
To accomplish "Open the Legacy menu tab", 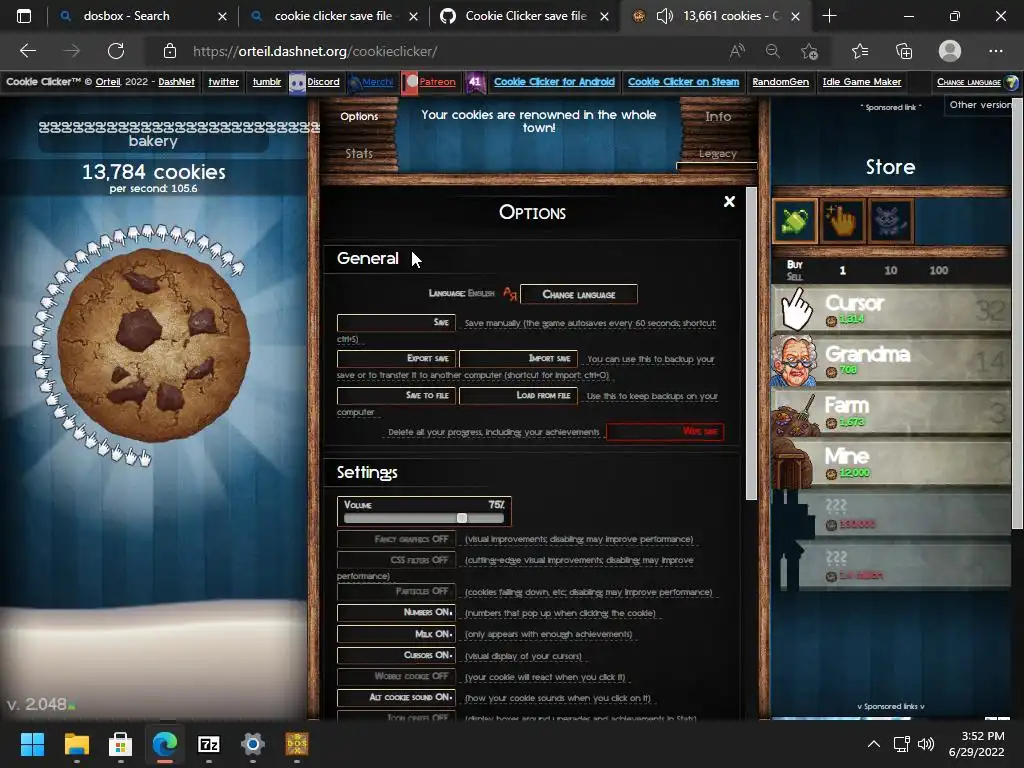I will pos(718,153).
